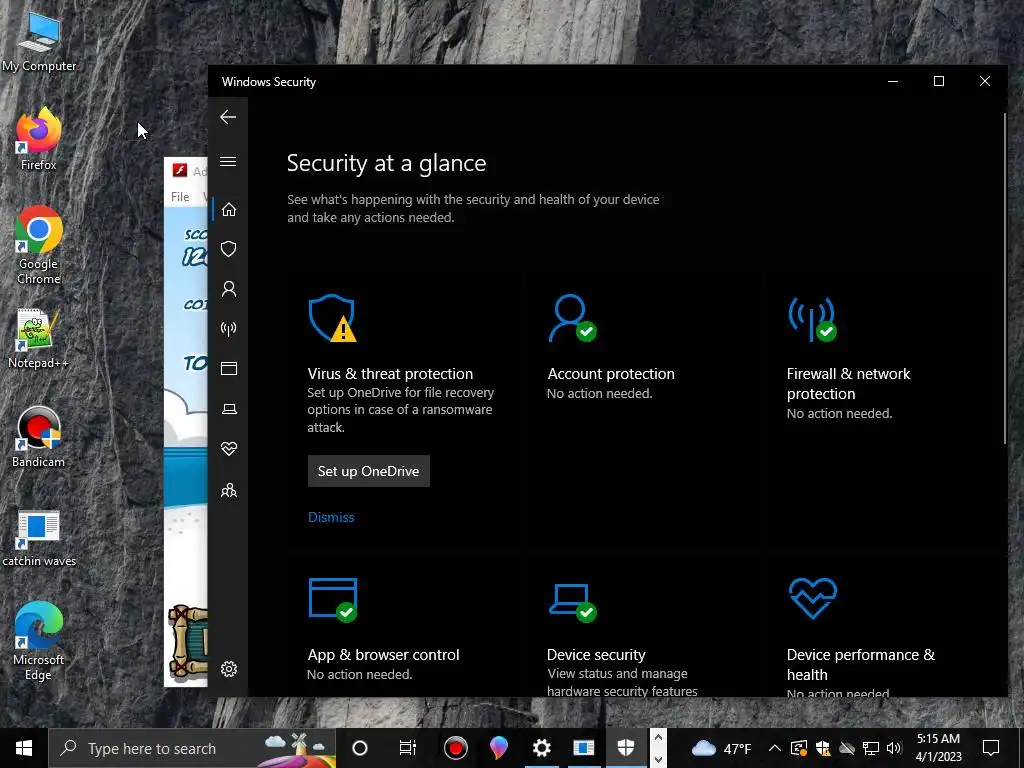Open the Account protection heading
This screenshot has width=1024, height=768.
pos(611,374)
